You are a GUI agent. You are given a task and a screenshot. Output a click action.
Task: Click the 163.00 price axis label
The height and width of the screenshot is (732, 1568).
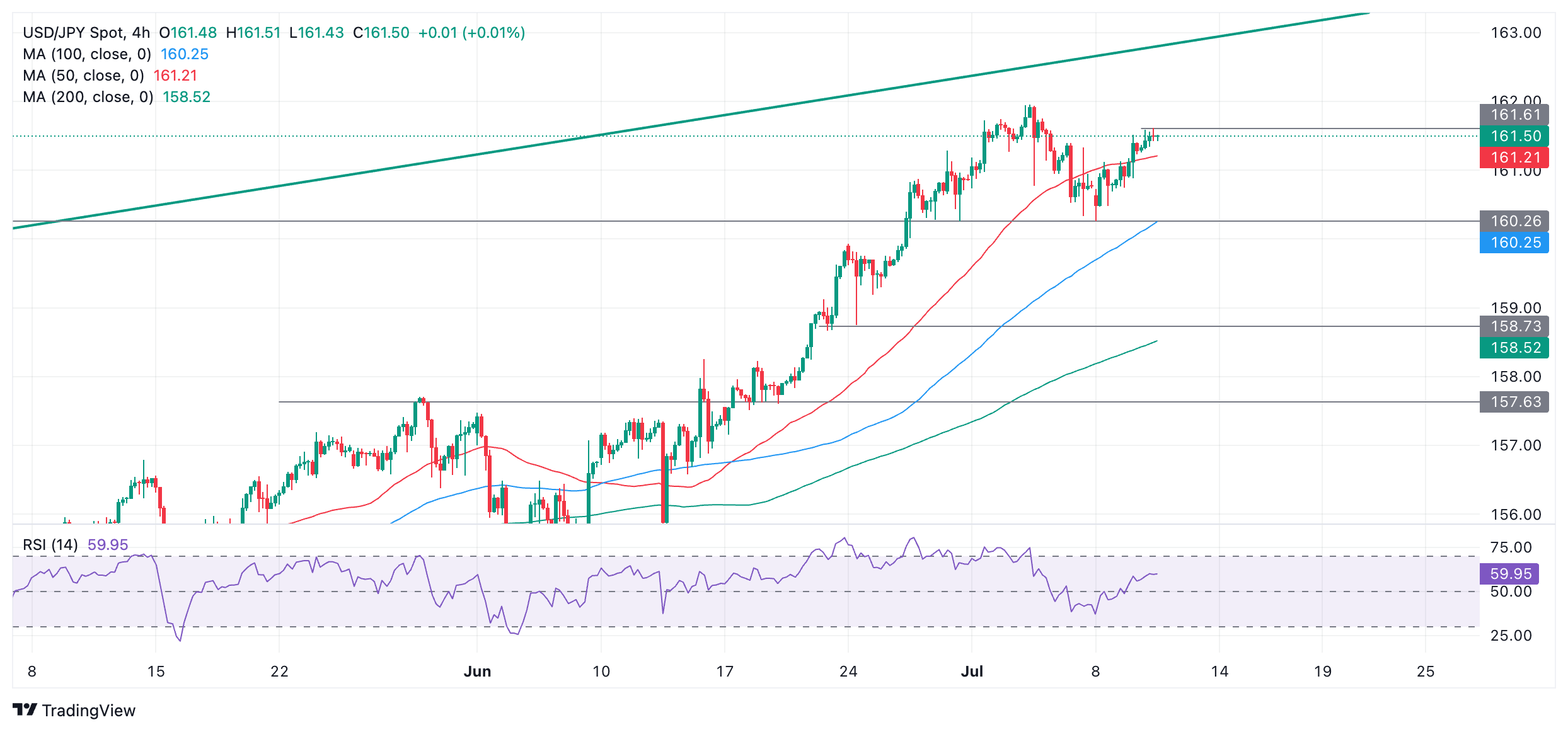point(1515,33)
